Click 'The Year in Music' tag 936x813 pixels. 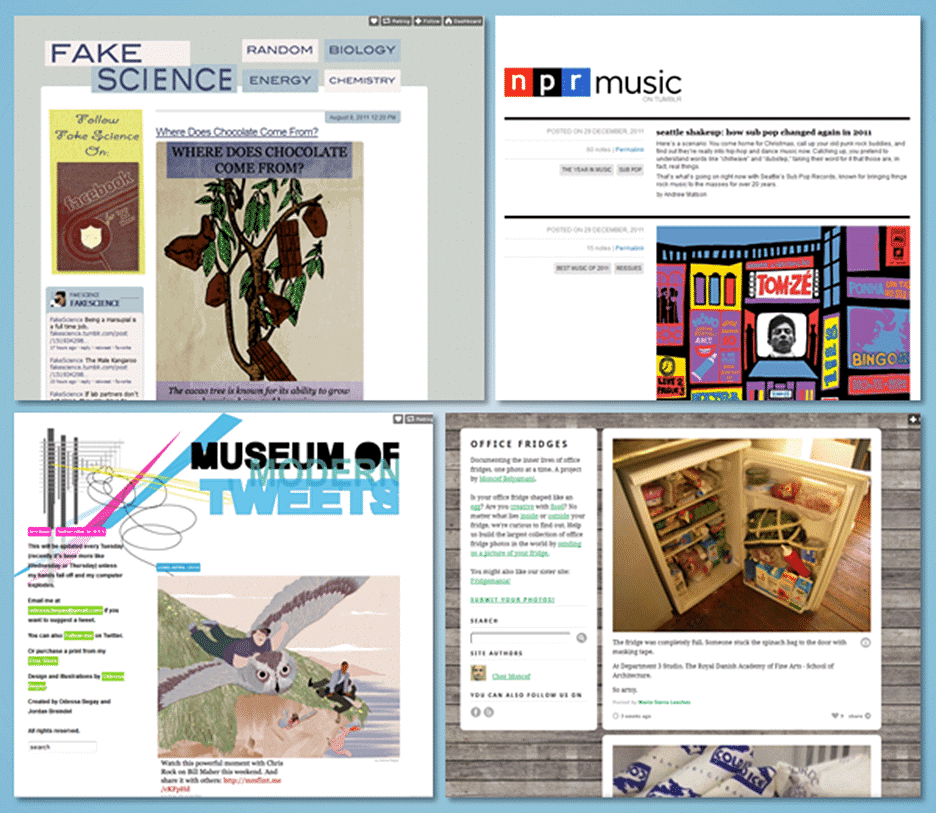[584, 170]
